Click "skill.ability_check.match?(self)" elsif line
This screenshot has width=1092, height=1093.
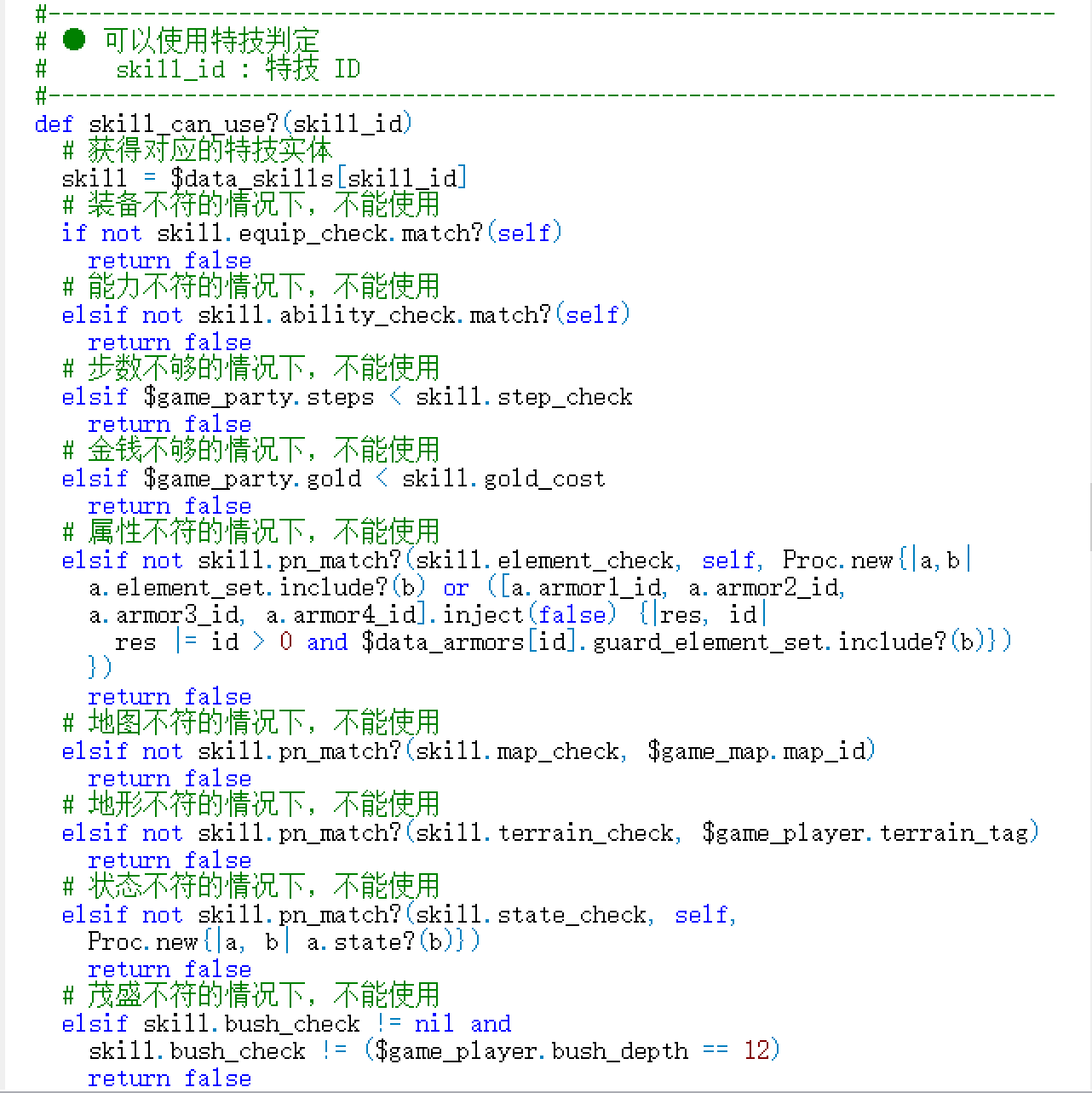346,314
